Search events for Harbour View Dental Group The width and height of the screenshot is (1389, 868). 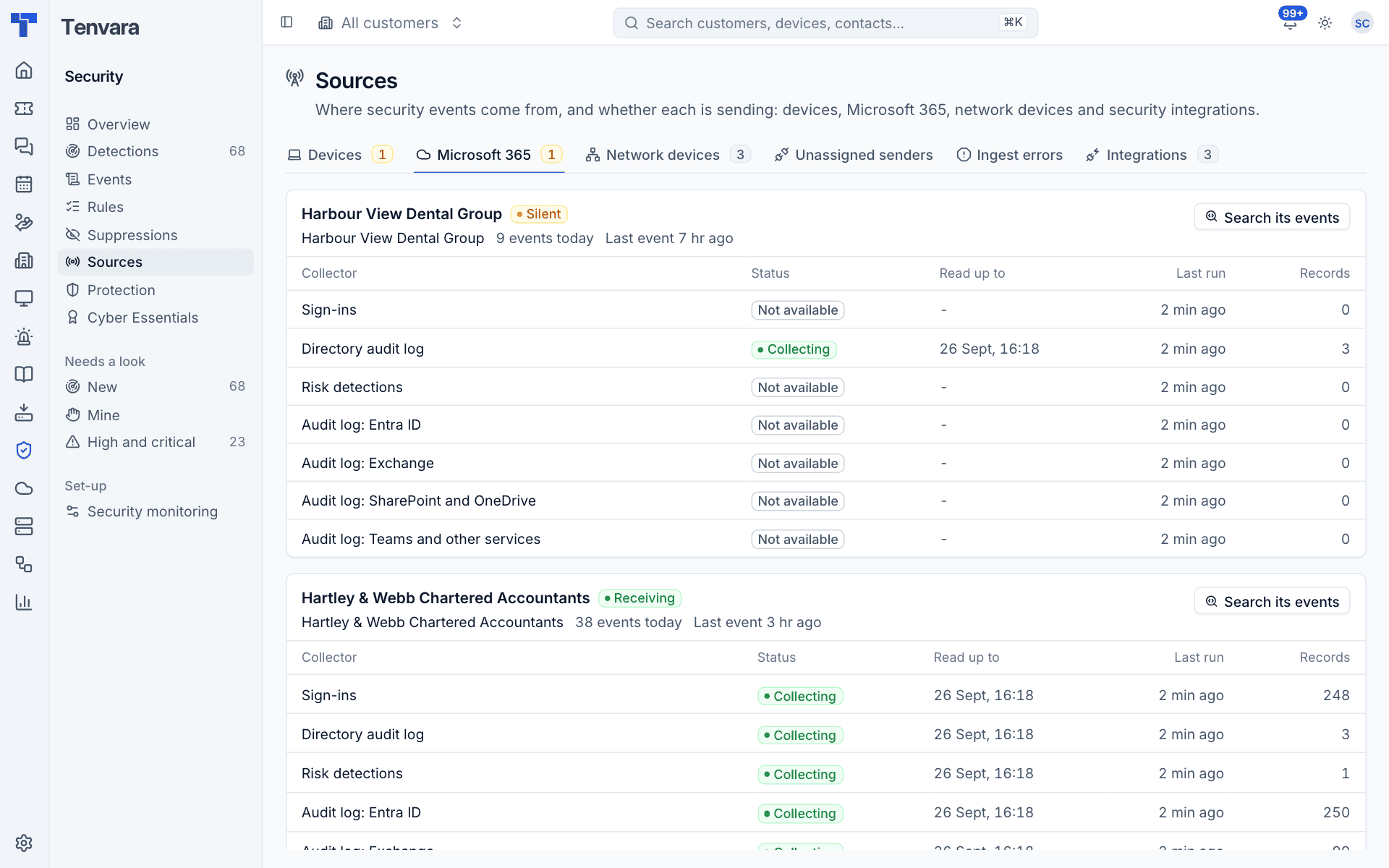coord(1272,217)
